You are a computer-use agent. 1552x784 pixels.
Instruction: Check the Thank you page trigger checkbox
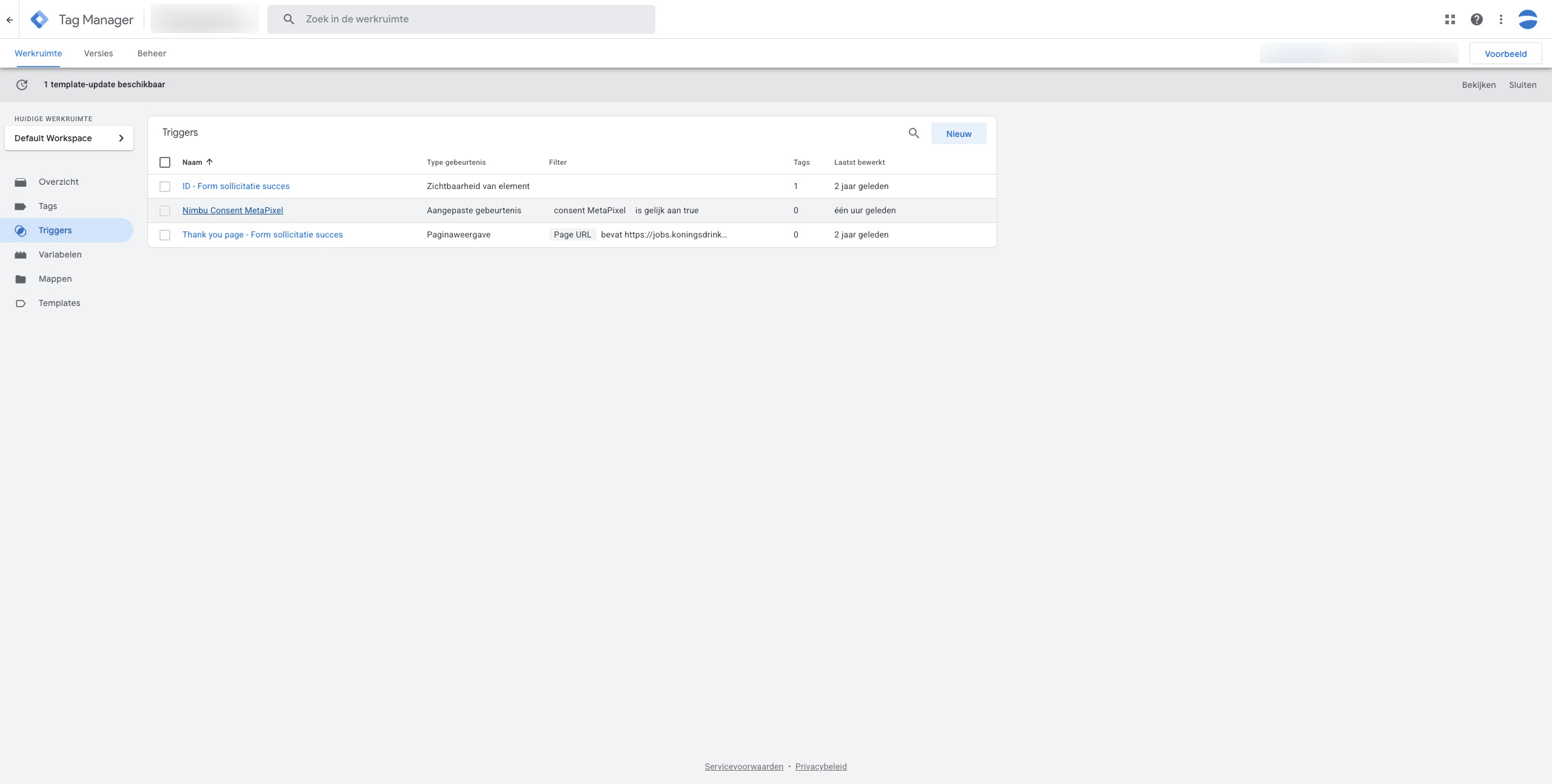pyautogui.click(x=165, y=235)
